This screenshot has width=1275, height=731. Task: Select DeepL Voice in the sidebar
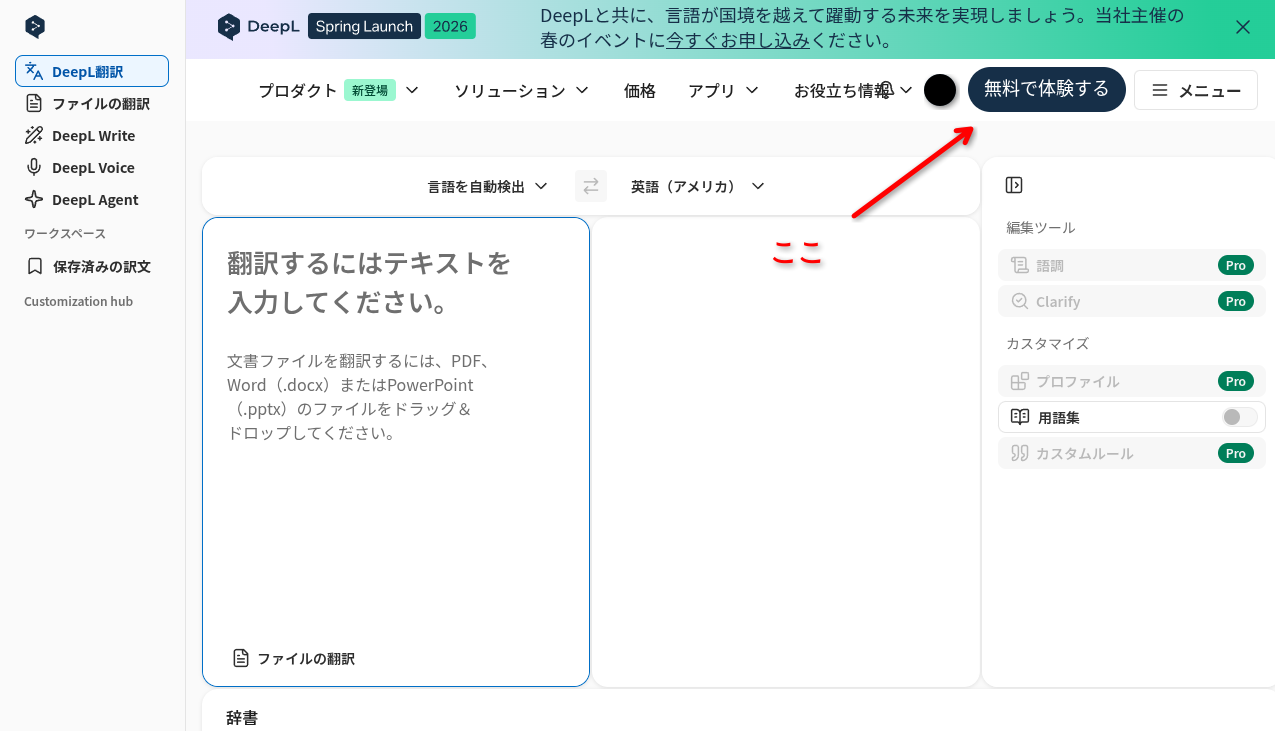92,167
